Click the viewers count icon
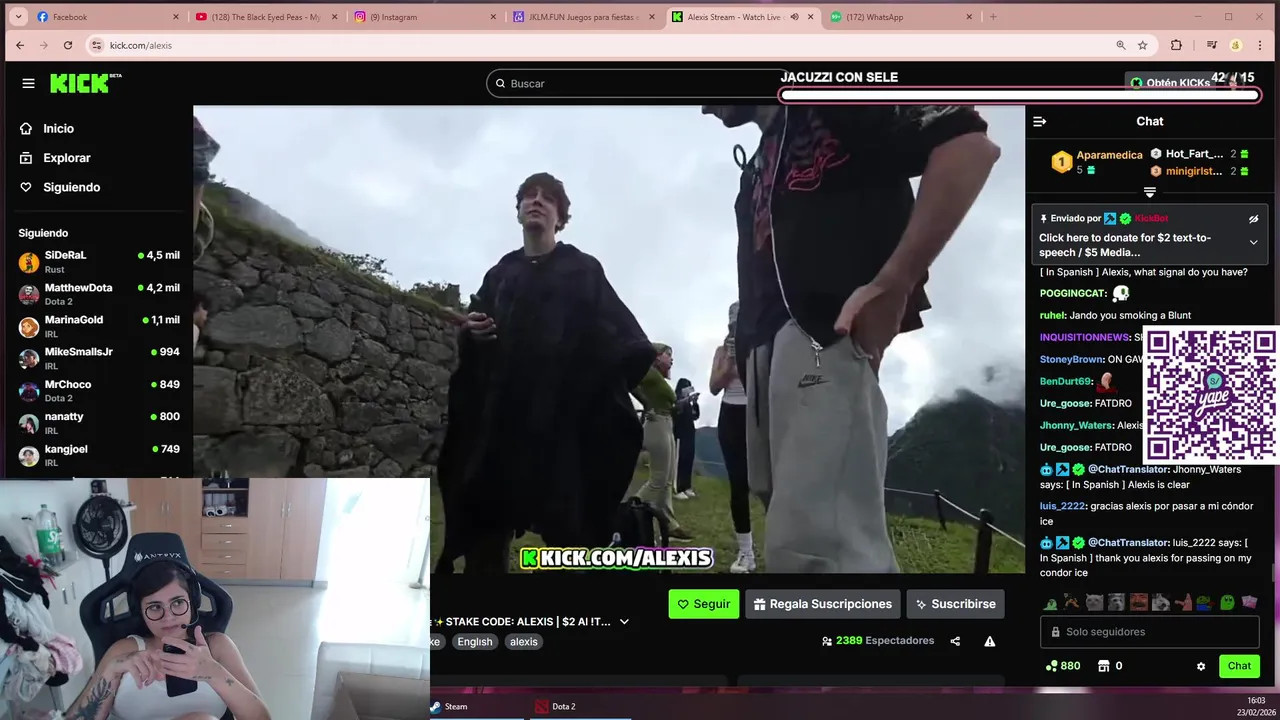 tap(827, 641)
